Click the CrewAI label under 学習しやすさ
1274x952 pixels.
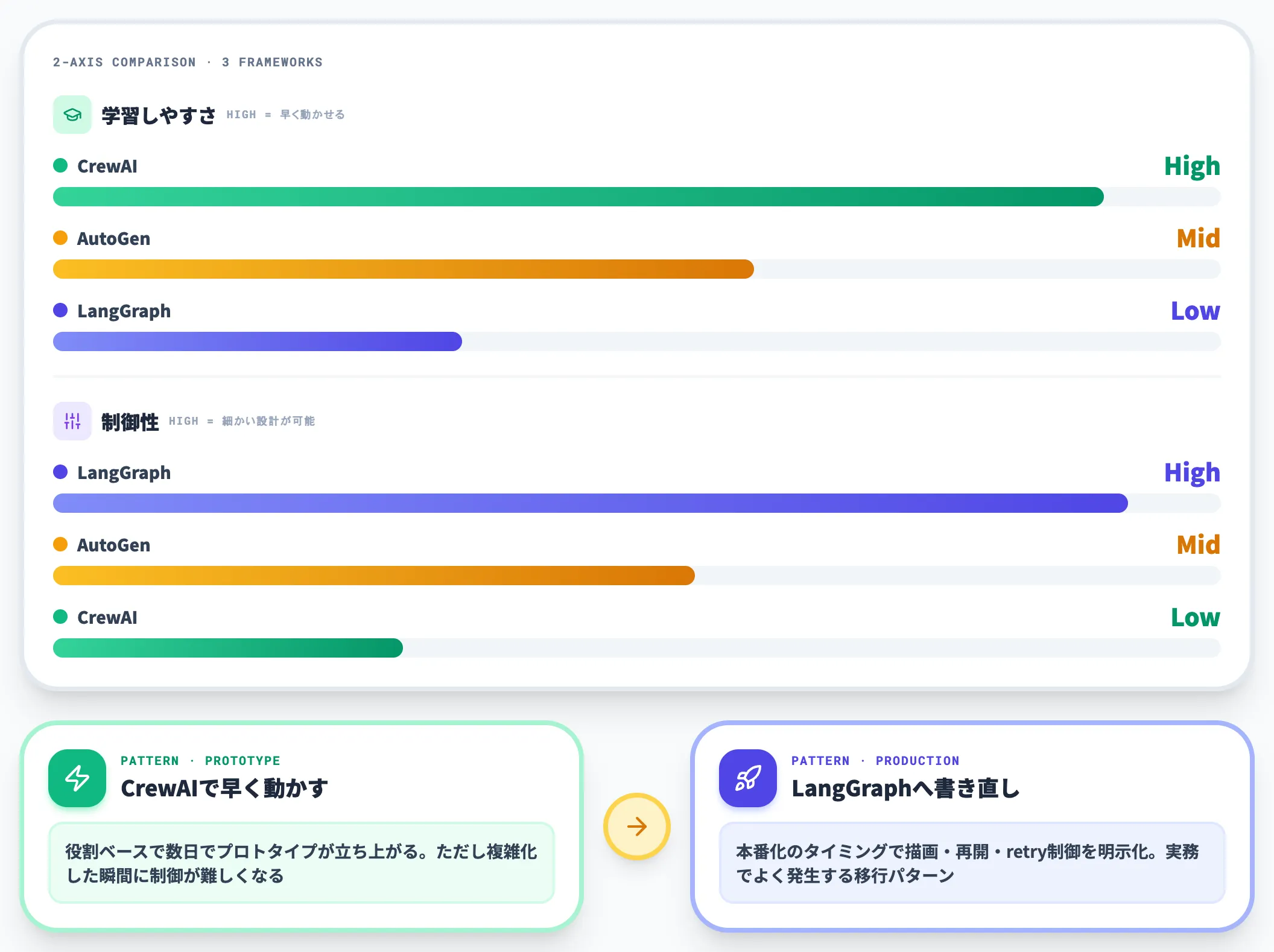coord(107,166)
